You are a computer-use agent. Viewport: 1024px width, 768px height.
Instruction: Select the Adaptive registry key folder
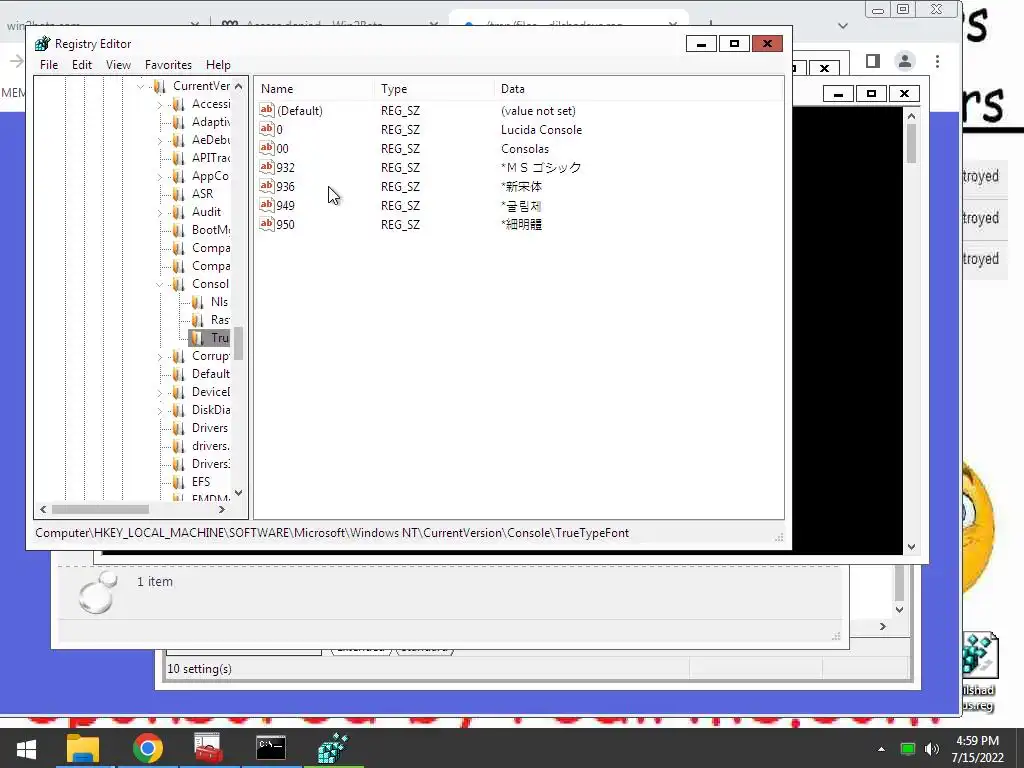pos(178,122)
